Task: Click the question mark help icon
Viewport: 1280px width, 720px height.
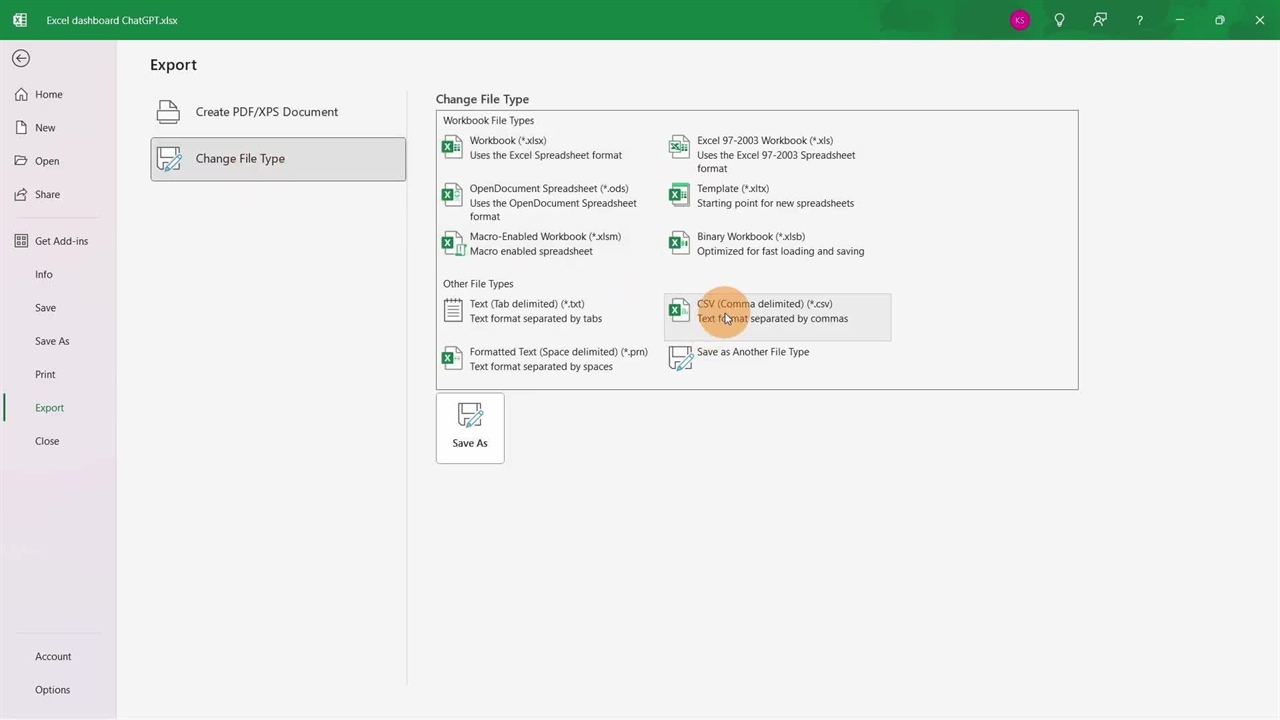Action: (x=1139, y=20)
